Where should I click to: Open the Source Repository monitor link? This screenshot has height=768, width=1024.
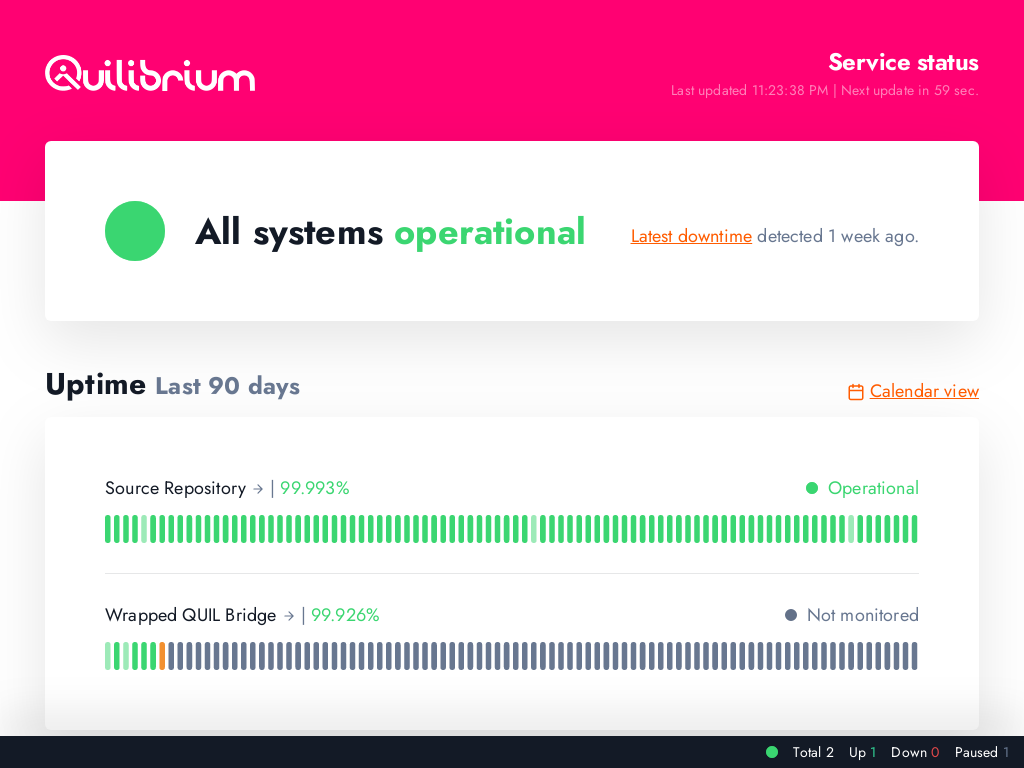175,488
